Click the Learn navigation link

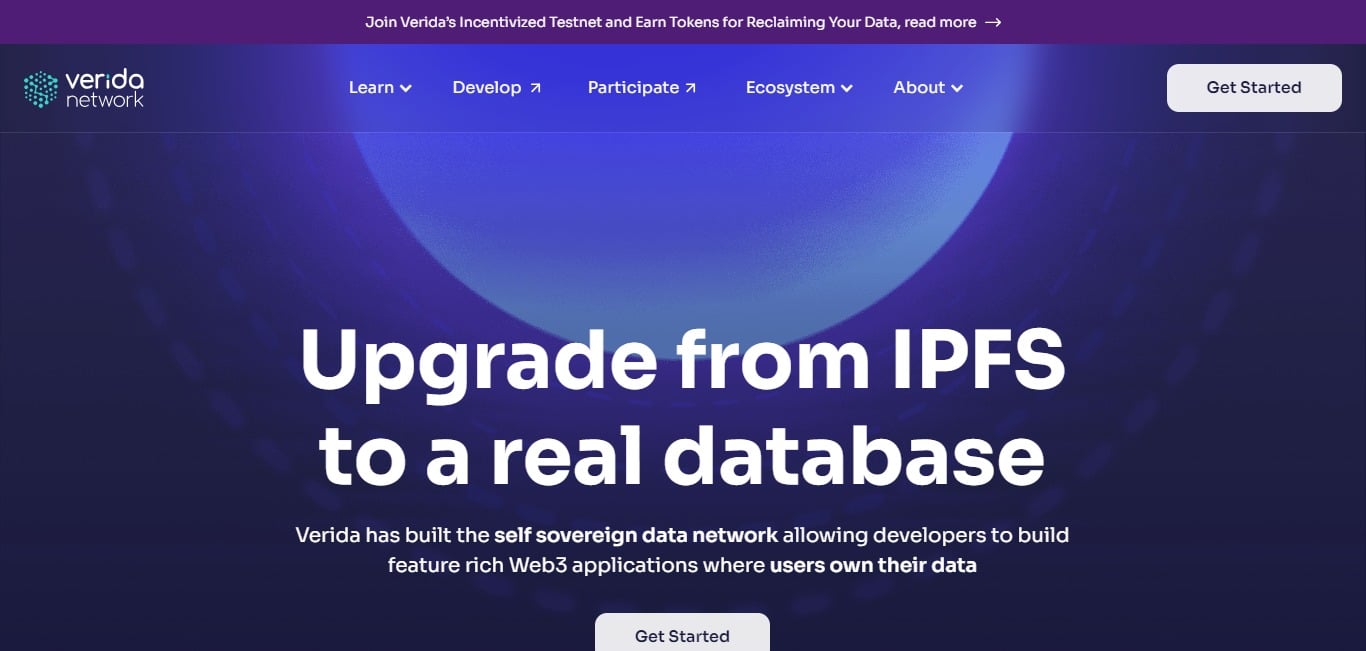pos(371,87)
